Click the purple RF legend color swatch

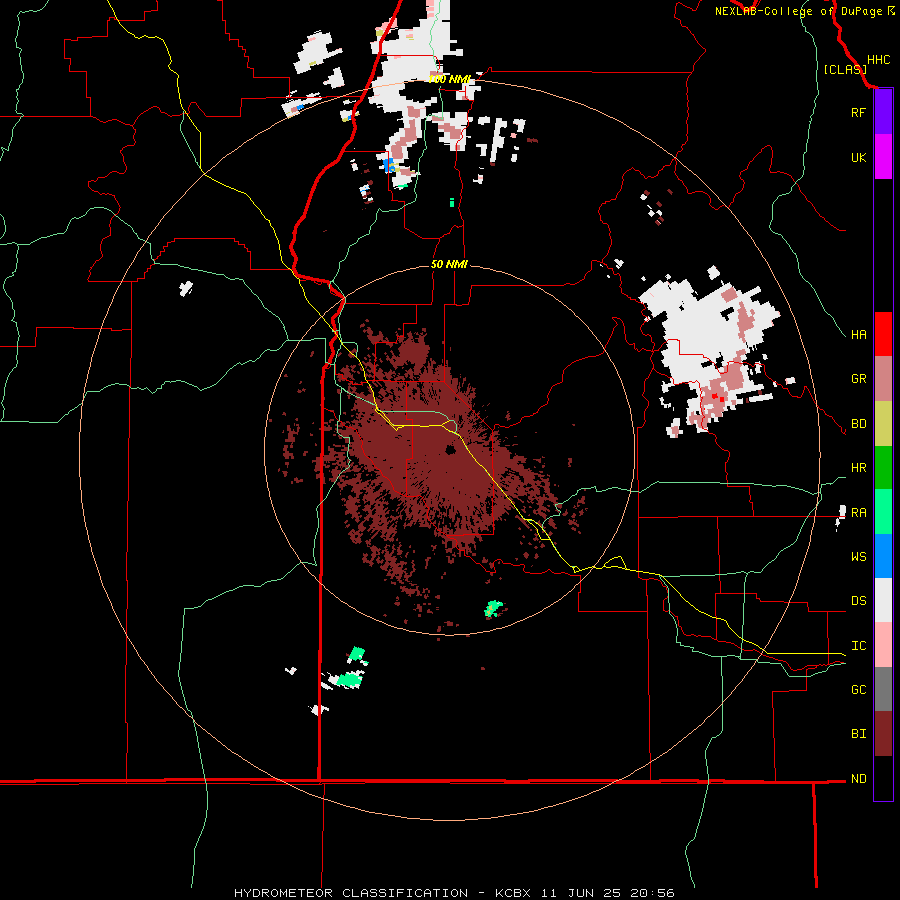tap(883, 112)
